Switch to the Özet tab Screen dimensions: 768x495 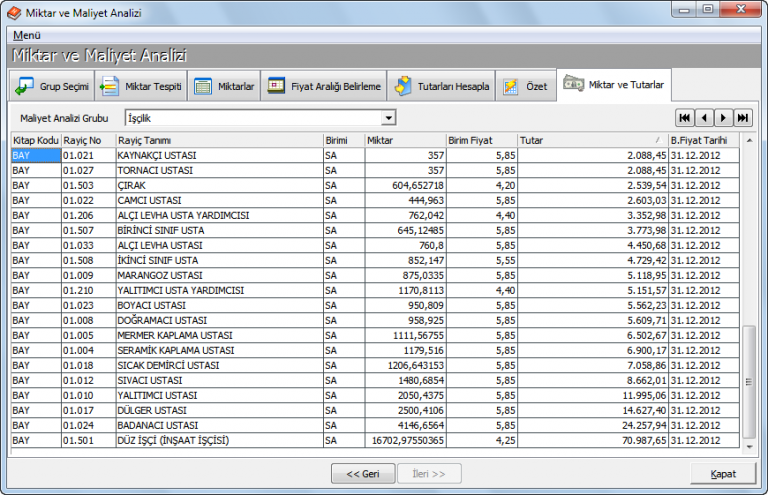point(526,87)
